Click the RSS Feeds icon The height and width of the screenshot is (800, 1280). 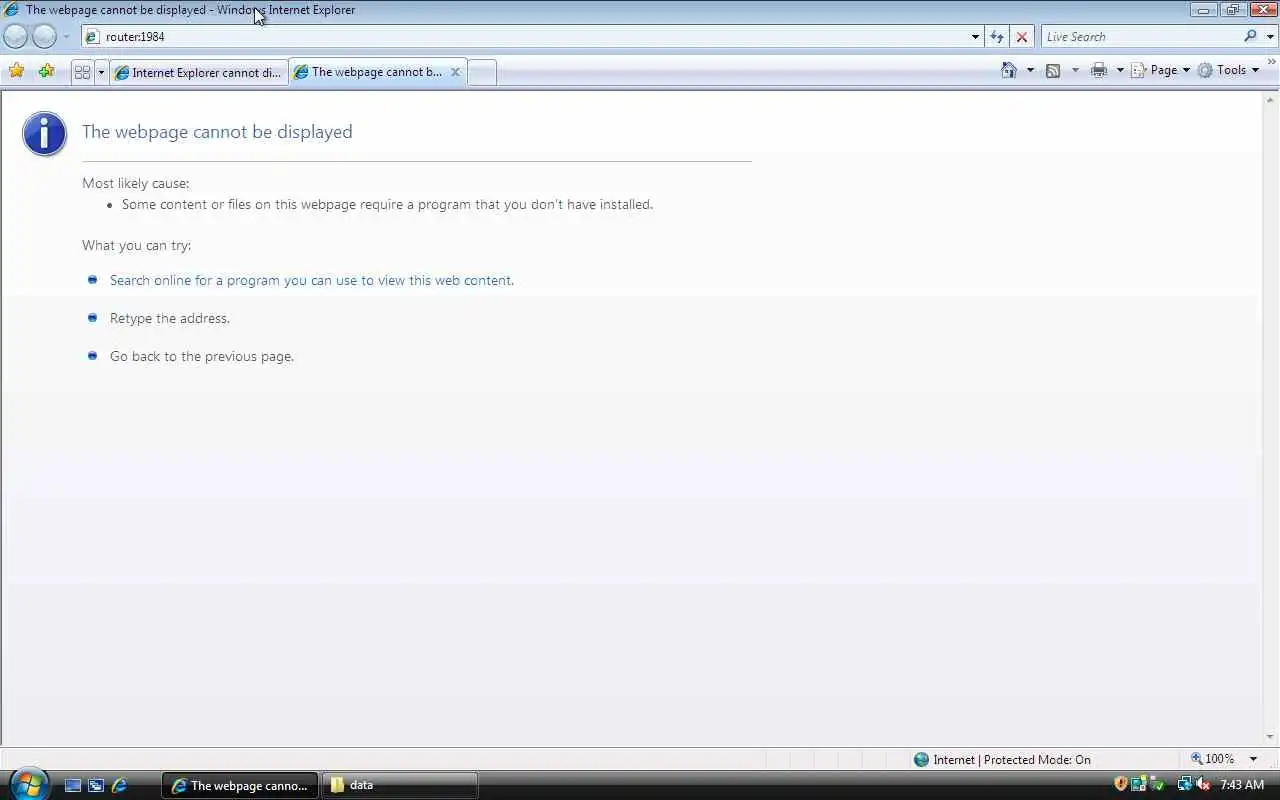coord(1053,70)
